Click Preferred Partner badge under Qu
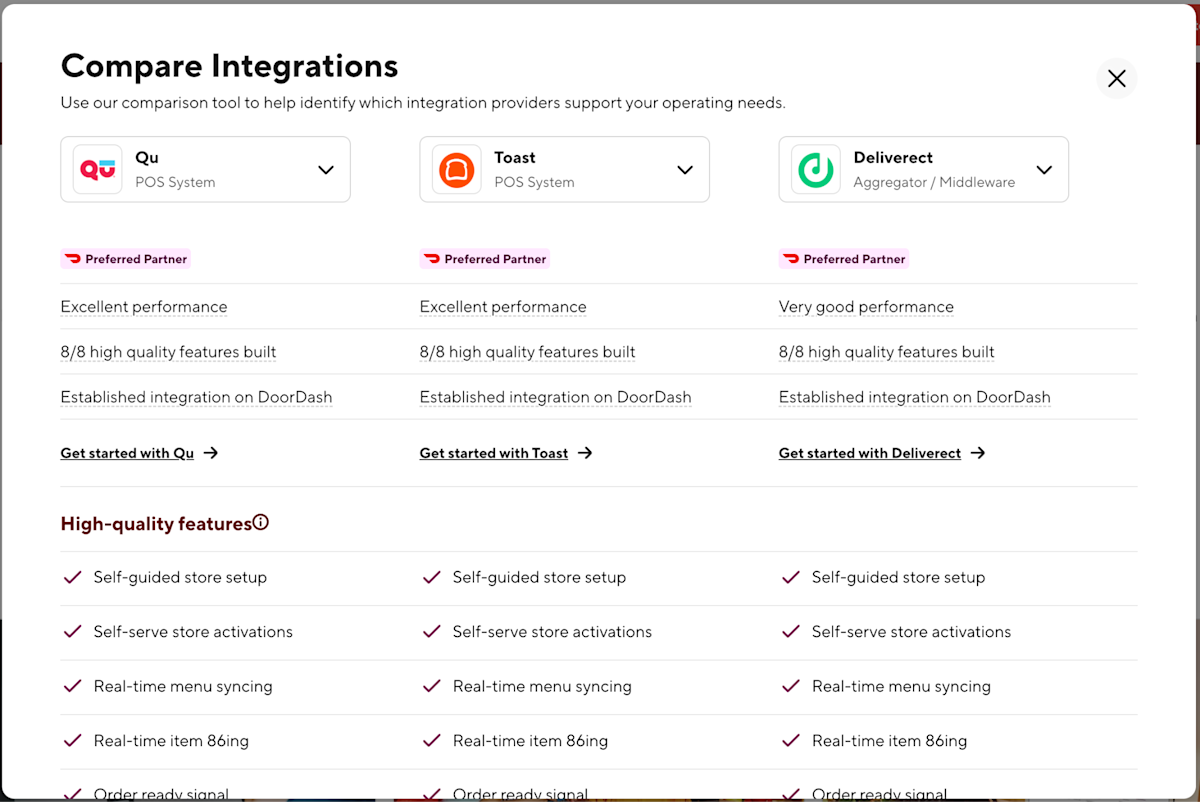This screenshot has width=1200, height=802. (125, 259)
